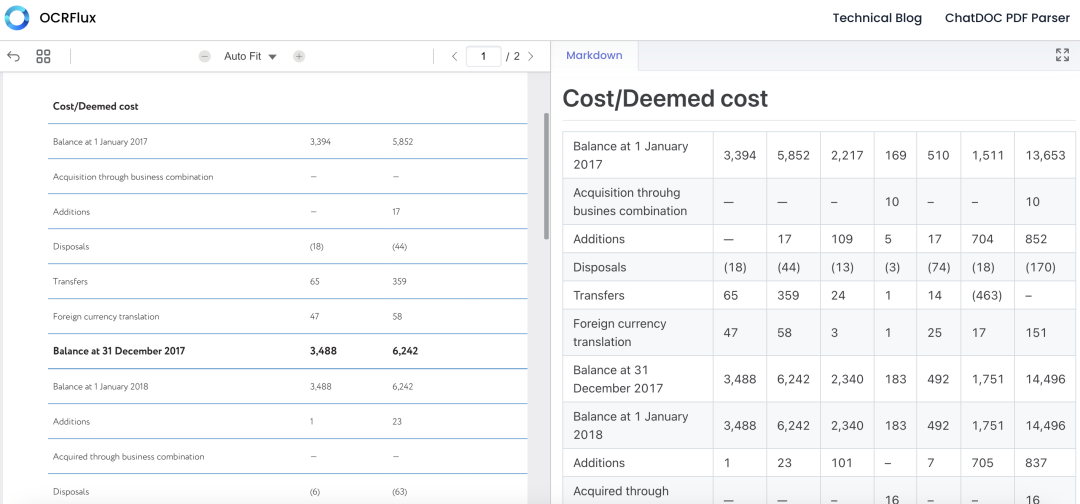
Task: Click the PDF viewer vertical scrollbar
Action: tap(547, 176)
